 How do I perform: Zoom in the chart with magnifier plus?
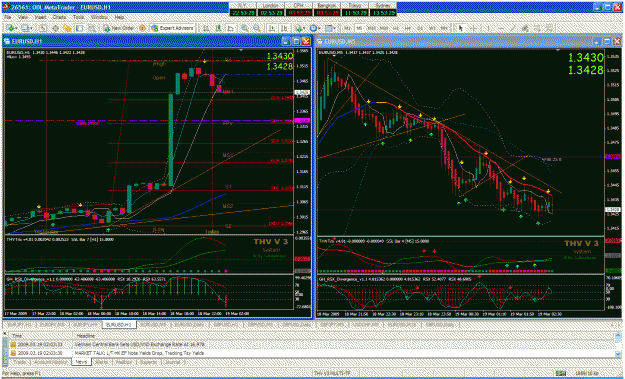[245, 28]
